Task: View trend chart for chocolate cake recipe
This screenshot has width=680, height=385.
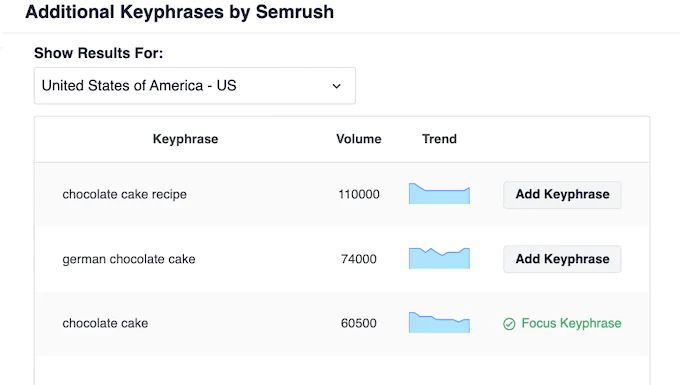Action: coord(439,193)
